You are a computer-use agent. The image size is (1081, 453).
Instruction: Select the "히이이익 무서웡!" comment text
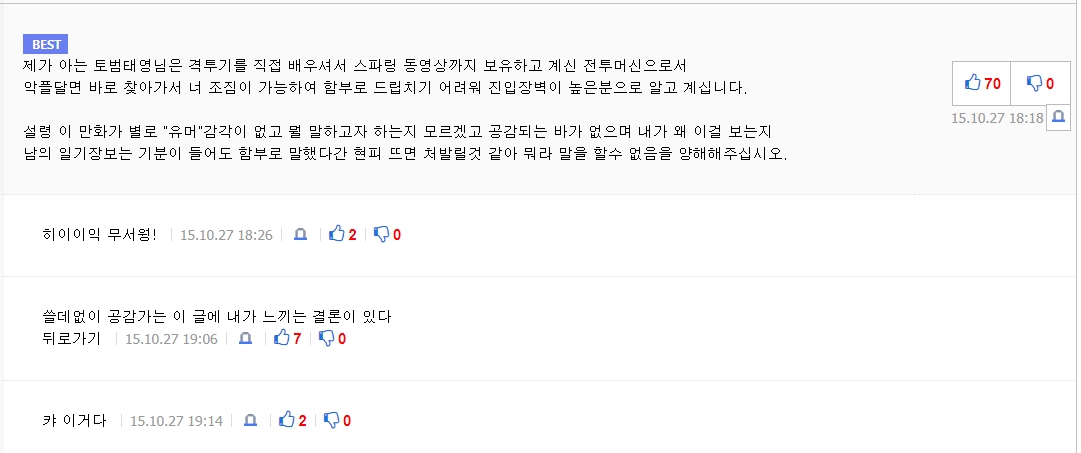pos(99,235)
